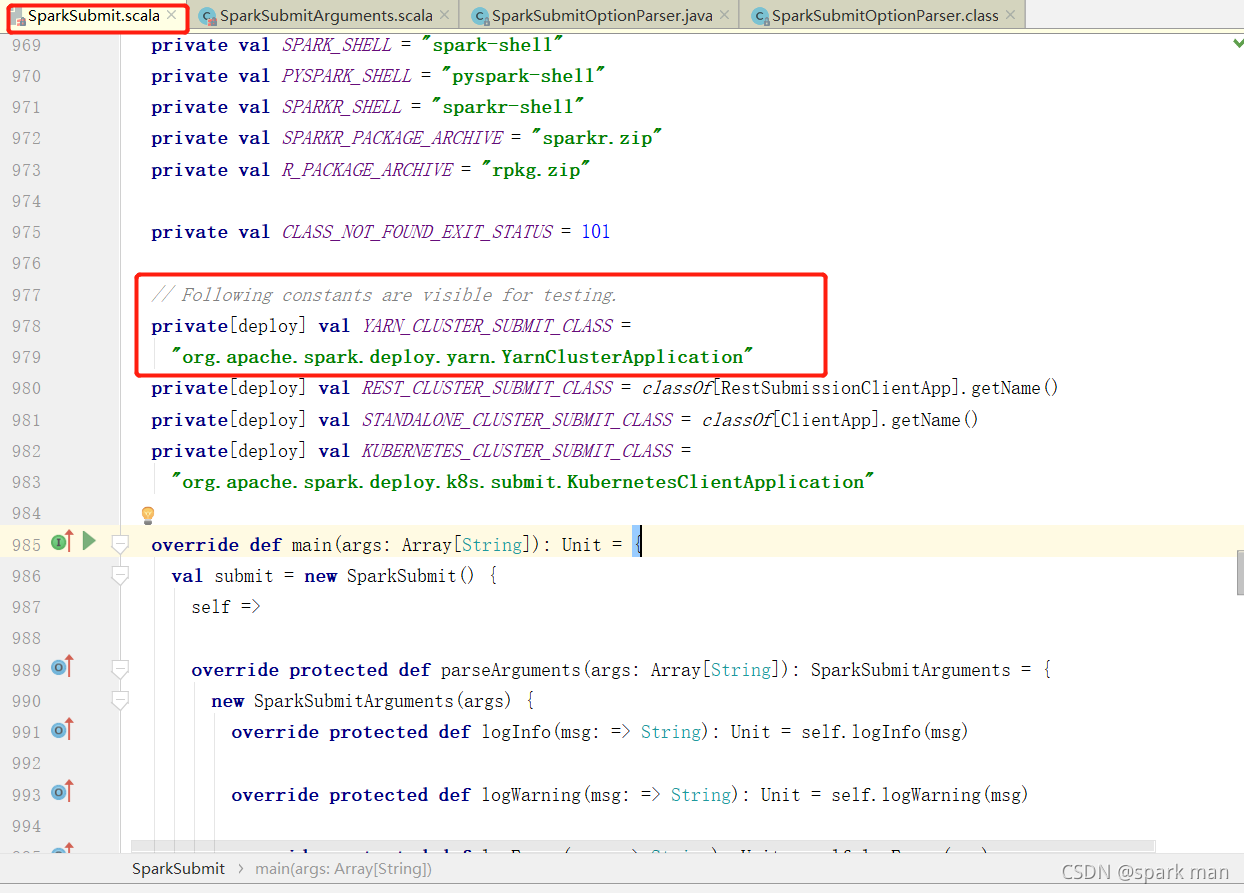
Task: Click the YarnClusterApplication string literal
Action: coord(462,357)
